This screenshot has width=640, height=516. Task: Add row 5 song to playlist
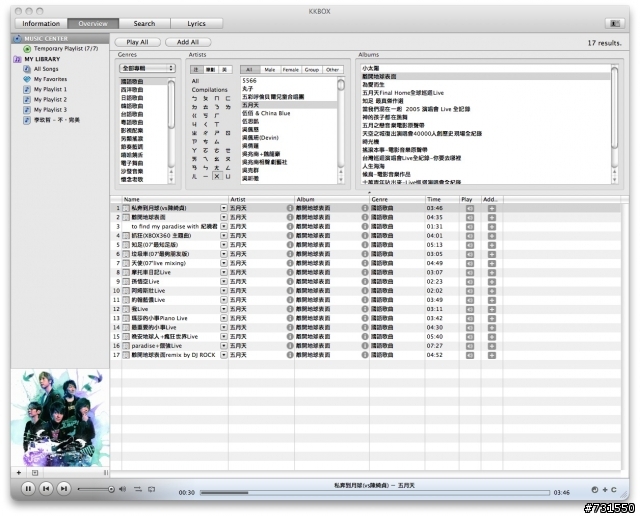[x=492, y=245]
